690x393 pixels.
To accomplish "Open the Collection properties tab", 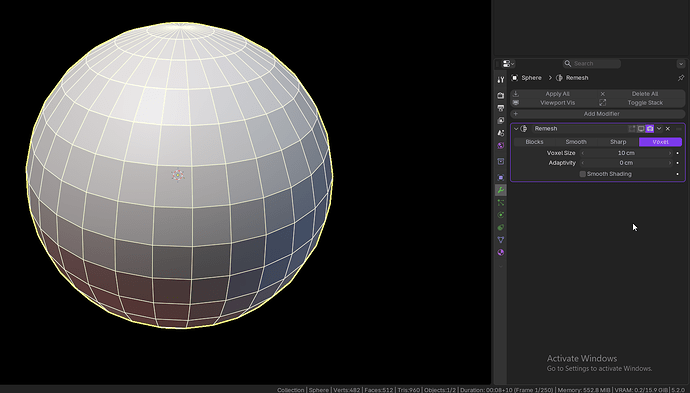I will (x=501, y=162).
